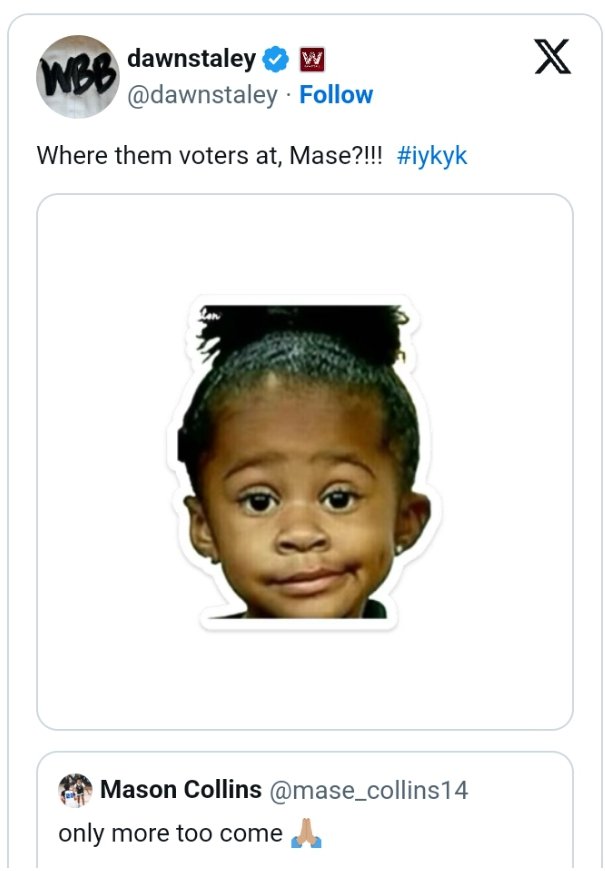
Task: Open dawnstaley's WBB profile avatar
Action: [77, 77]
